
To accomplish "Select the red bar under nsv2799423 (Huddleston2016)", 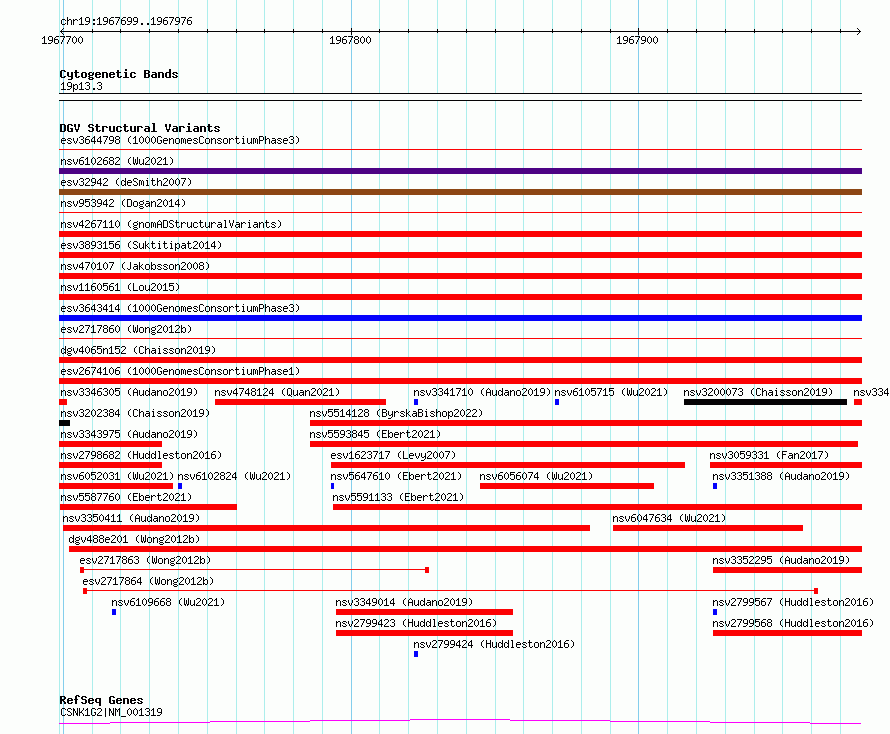I will click(425, 633).
